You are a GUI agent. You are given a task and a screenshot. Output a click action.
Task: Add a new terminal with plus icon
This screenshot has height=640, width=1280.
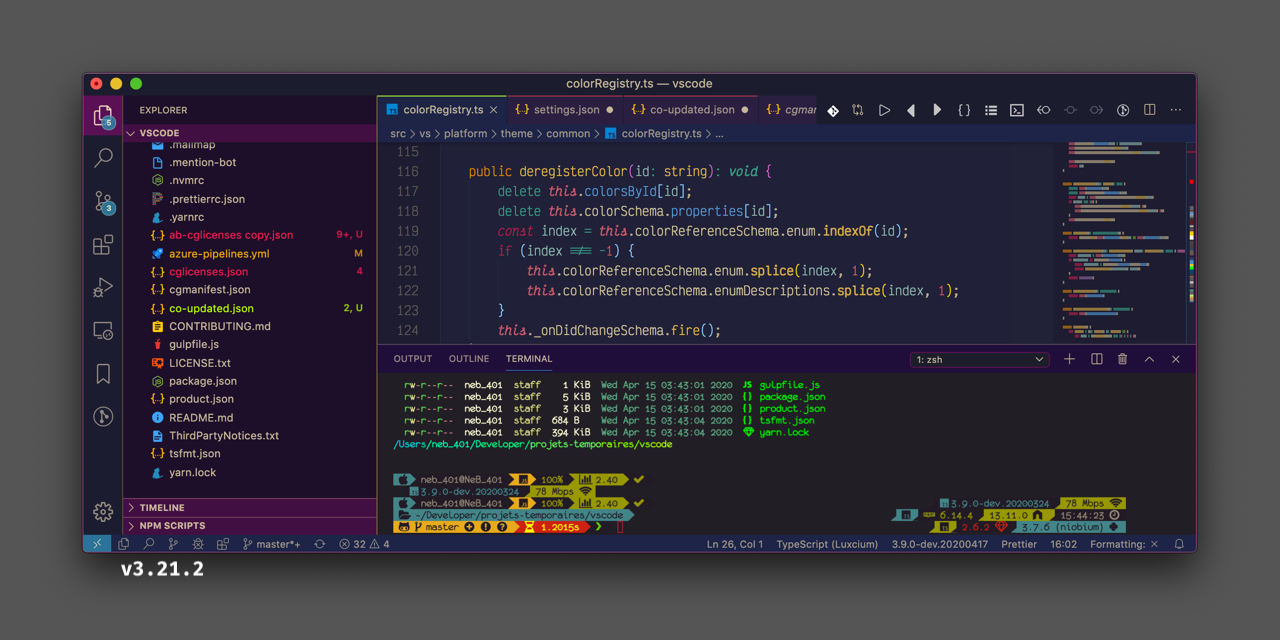[x=1069, y=359]
